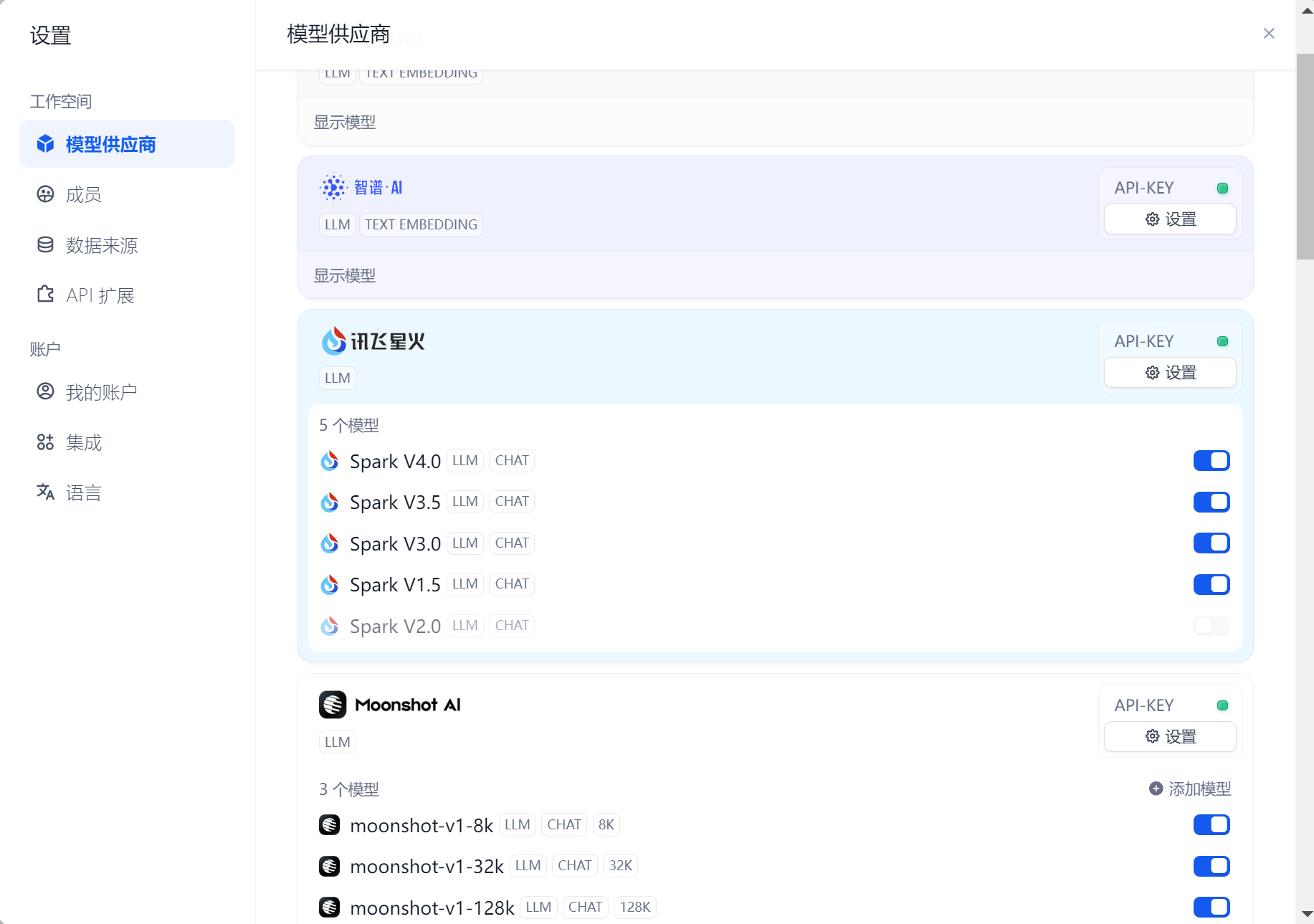Close the settings dialog with X
The image size is (1314, 924).
[1268, 34]
